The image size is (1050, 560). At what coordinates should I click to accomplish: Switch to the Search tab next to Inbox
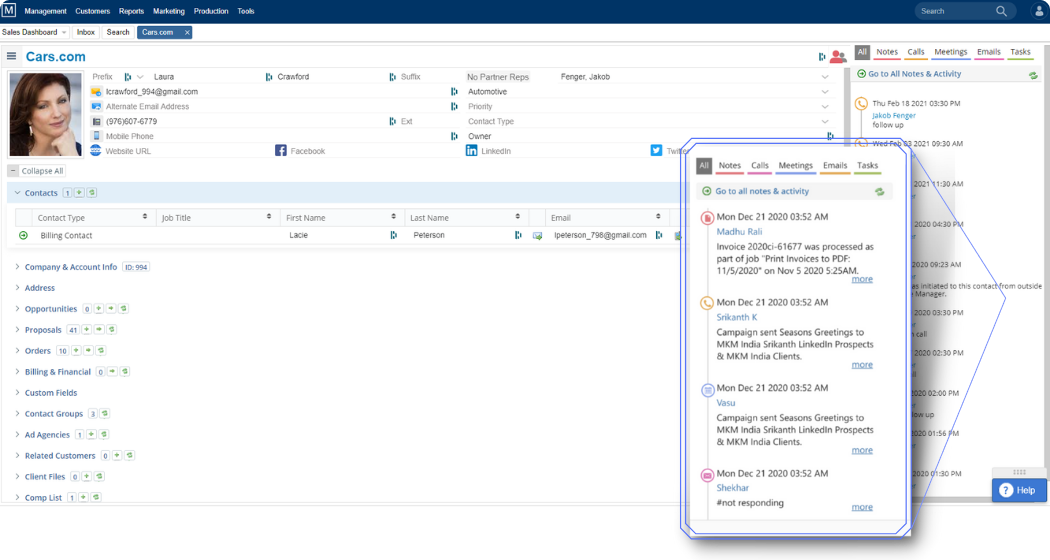pyautogui.click(x=118, y=32)
